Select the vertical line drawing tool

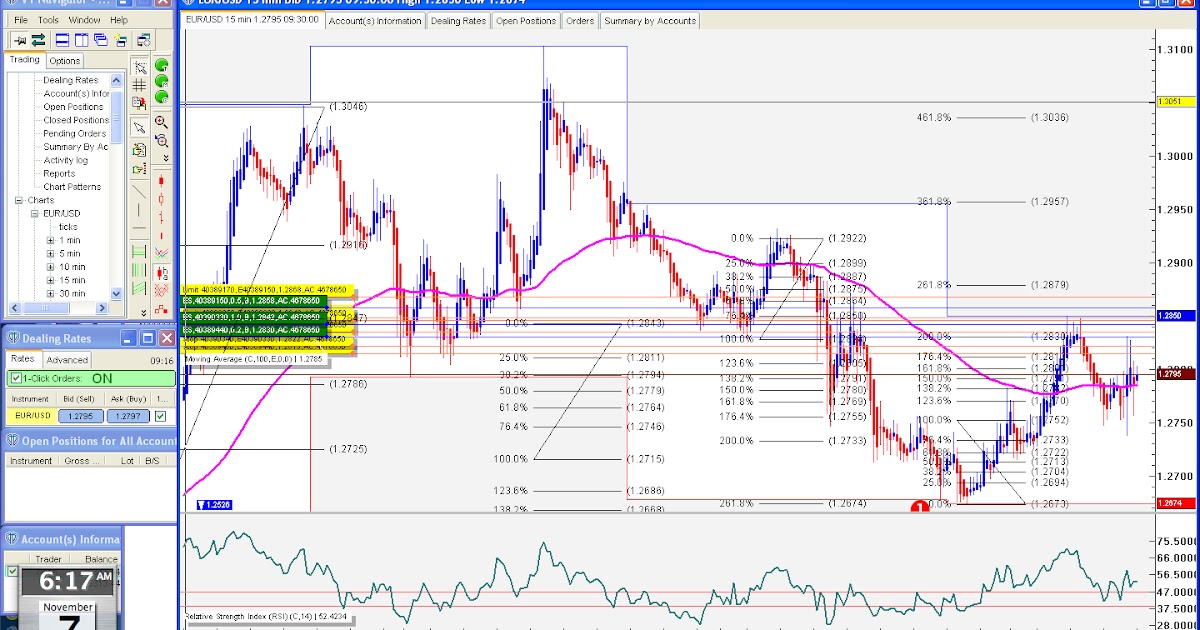tap(139, 210)
